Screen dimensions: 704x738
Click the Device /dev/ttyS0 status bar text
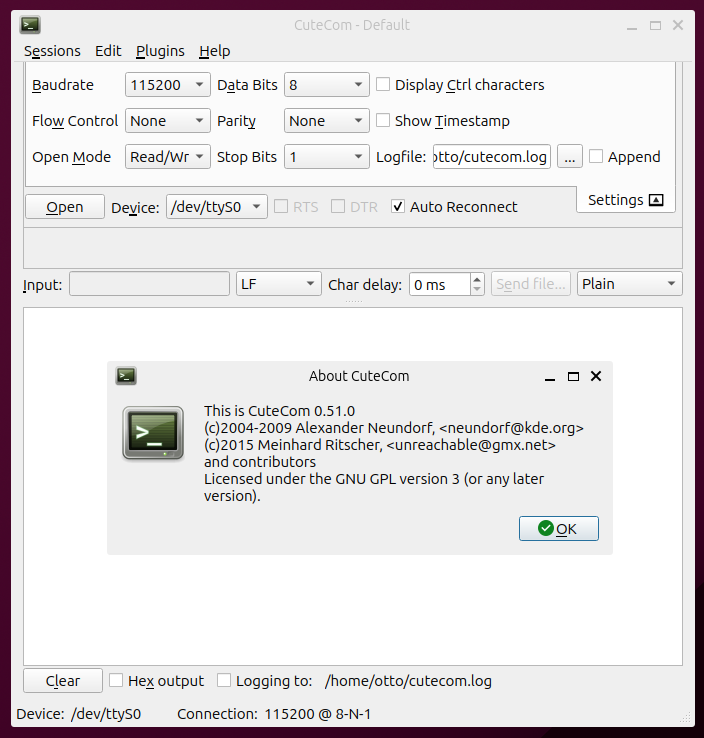click(79, 714)
